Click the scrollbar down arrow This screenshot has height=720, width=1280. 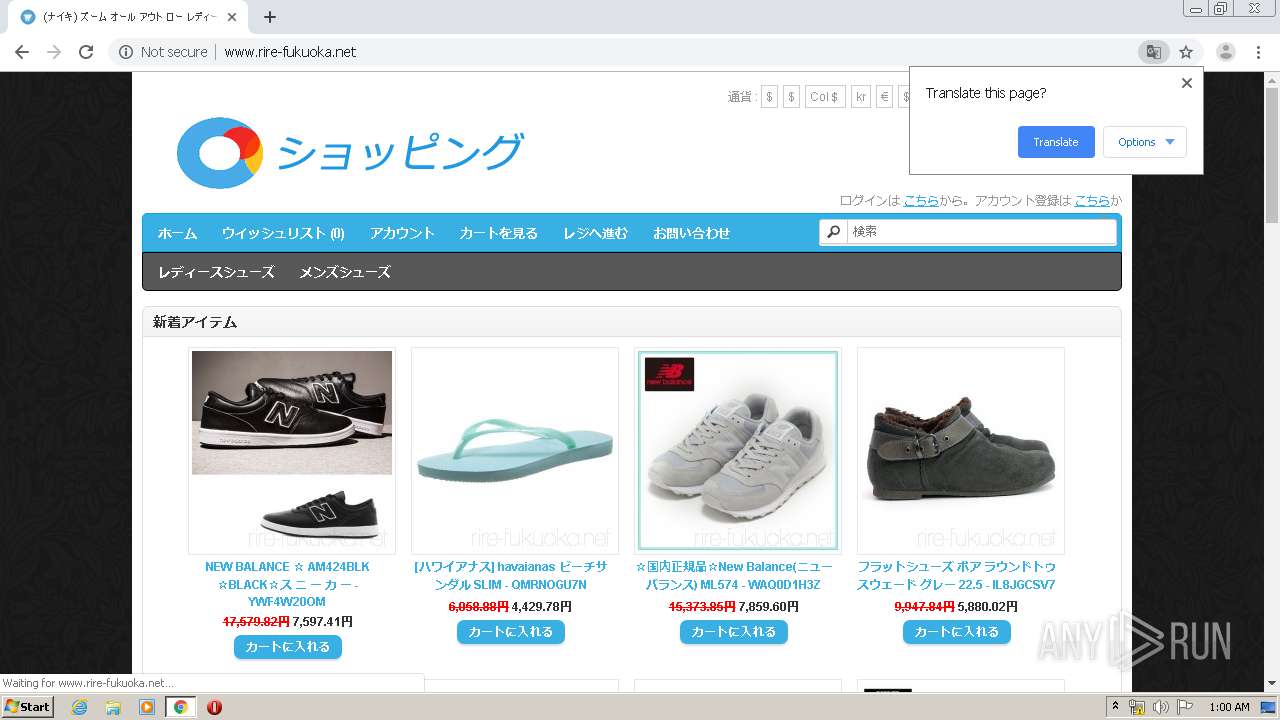[x=1272, y=684]
